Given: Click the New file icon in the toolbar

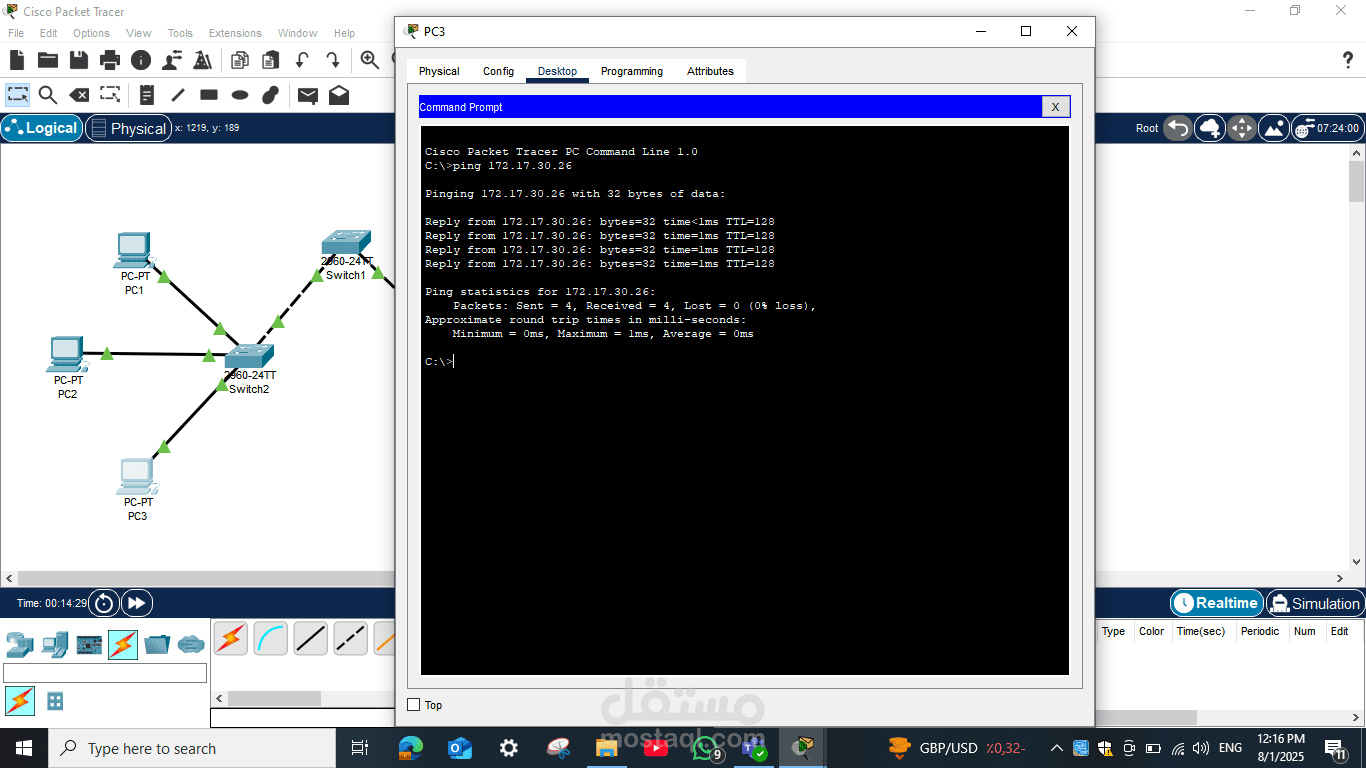Looking at the screenshot, I should point(17,60).
